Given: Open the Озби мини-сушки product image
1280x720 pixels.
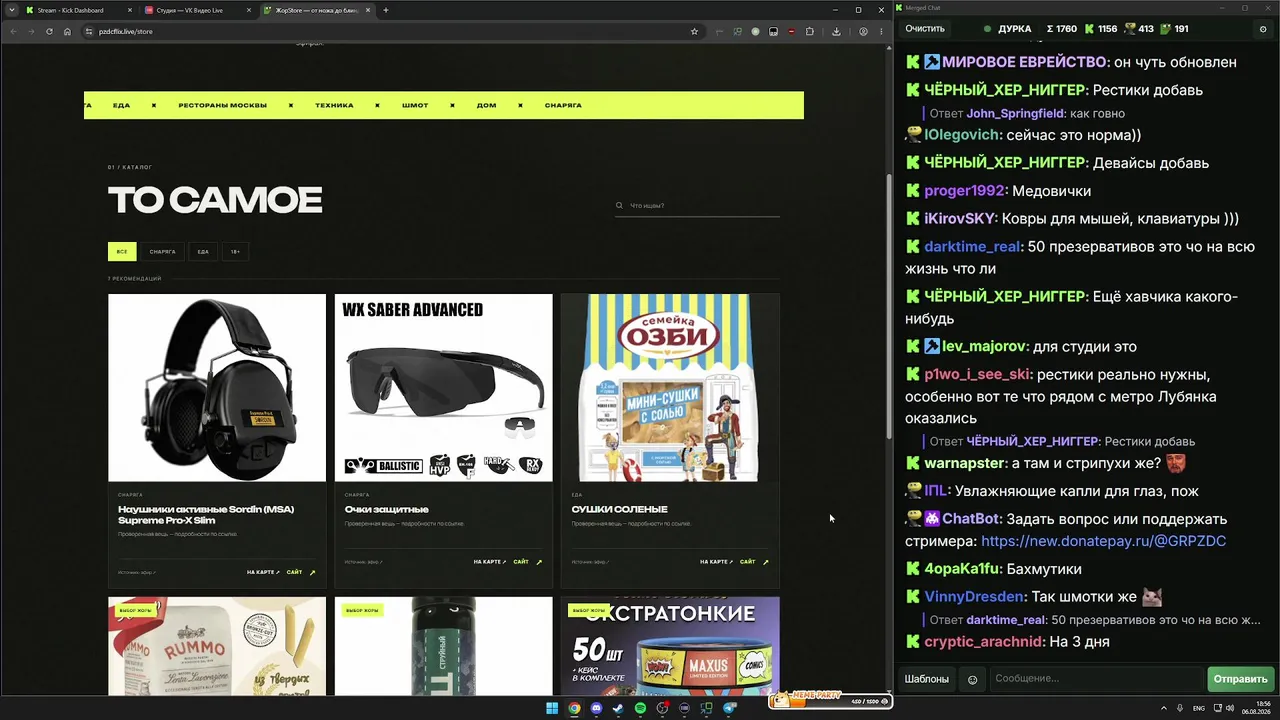Looking at the screenshot, I should pos(670,388).
